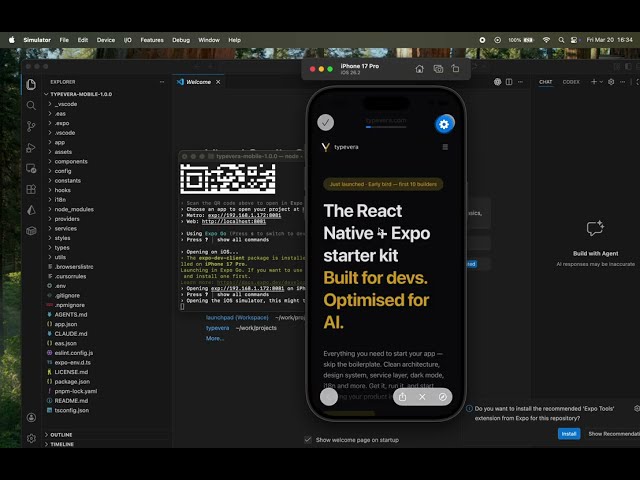The image size is (640, 480).
Task: Toggle Show welcome page on startup checkbox
Action: (x=308, y=440)
